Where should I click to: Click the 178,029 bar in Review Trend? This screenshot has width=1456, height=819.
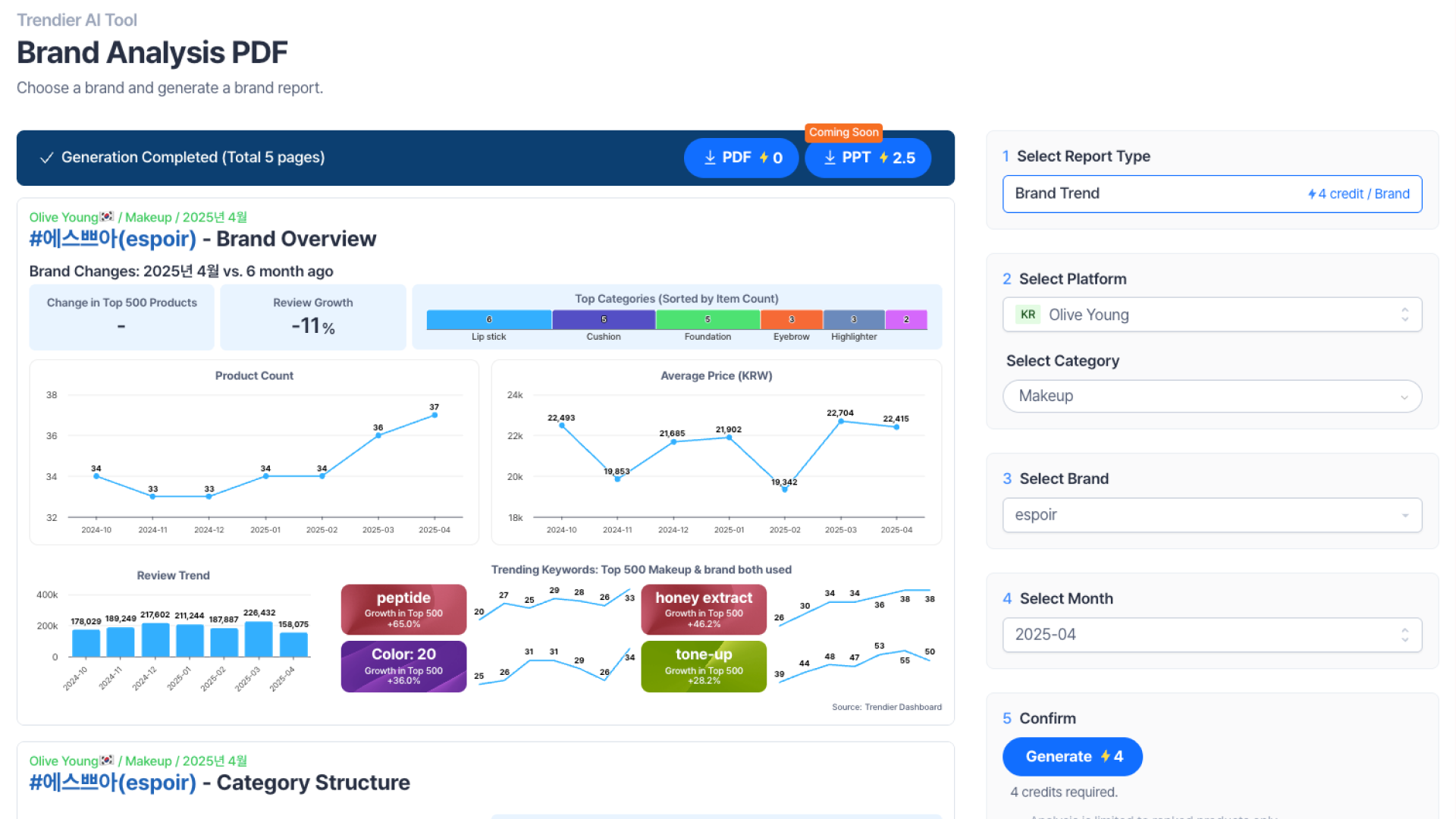(x=86, y=643)
